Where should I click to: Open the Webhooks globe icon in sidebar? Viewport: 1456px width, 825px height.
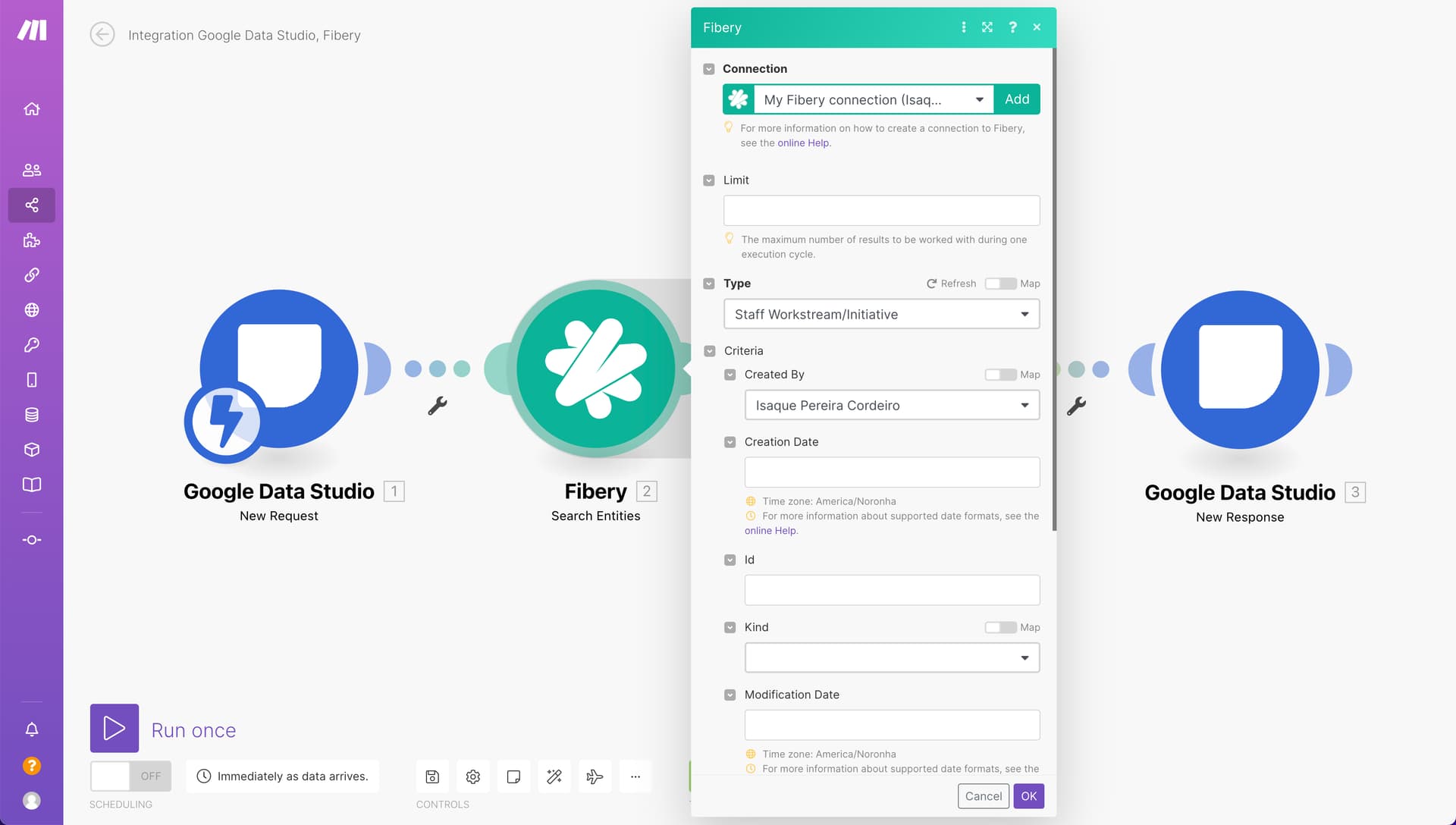coord(32,310)
